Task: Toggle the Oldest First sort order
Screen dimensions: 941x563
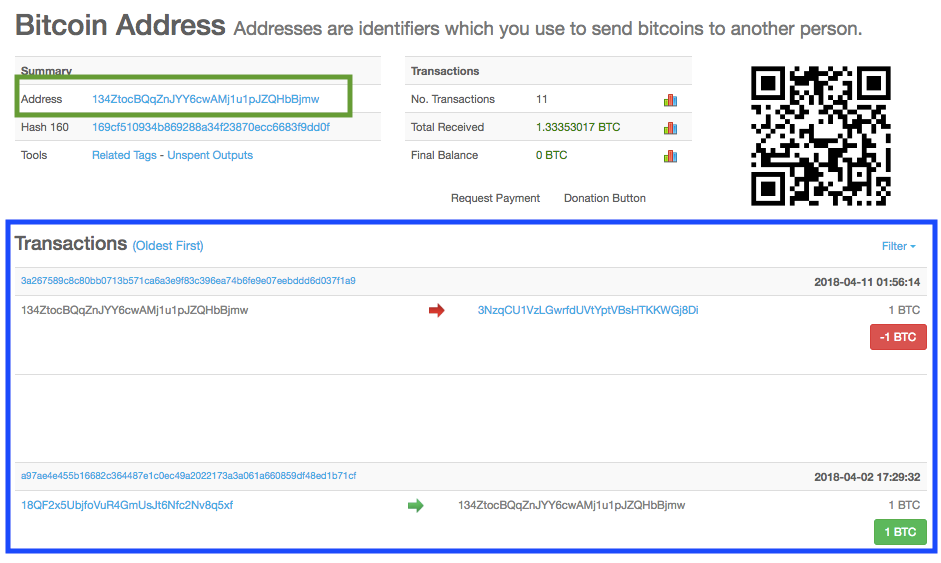Action: [168, 245]
